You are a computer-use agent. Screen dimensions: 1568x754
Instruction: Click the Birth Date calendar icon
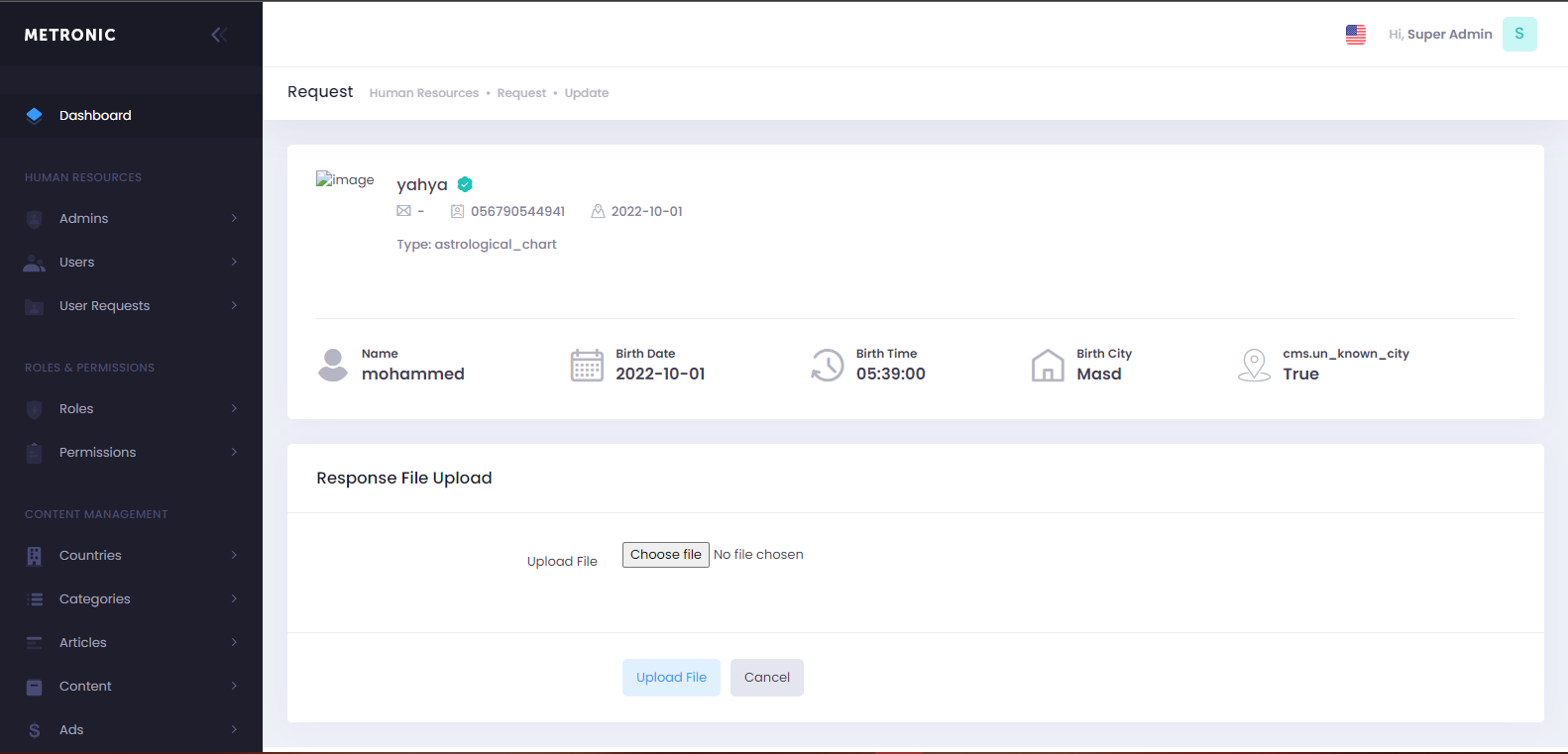[x=587, y=365]
